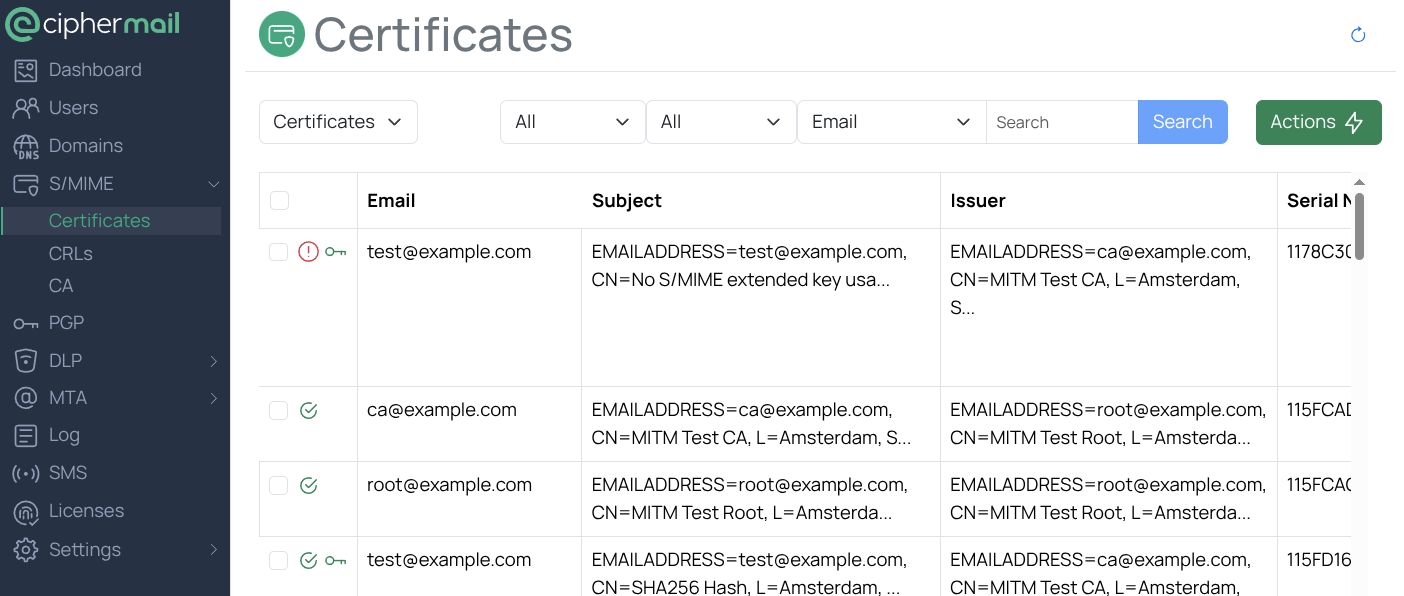Select the root@example.com certificate checkbox
Screen dimensions: 1404x596
click(x=279, y=485)
